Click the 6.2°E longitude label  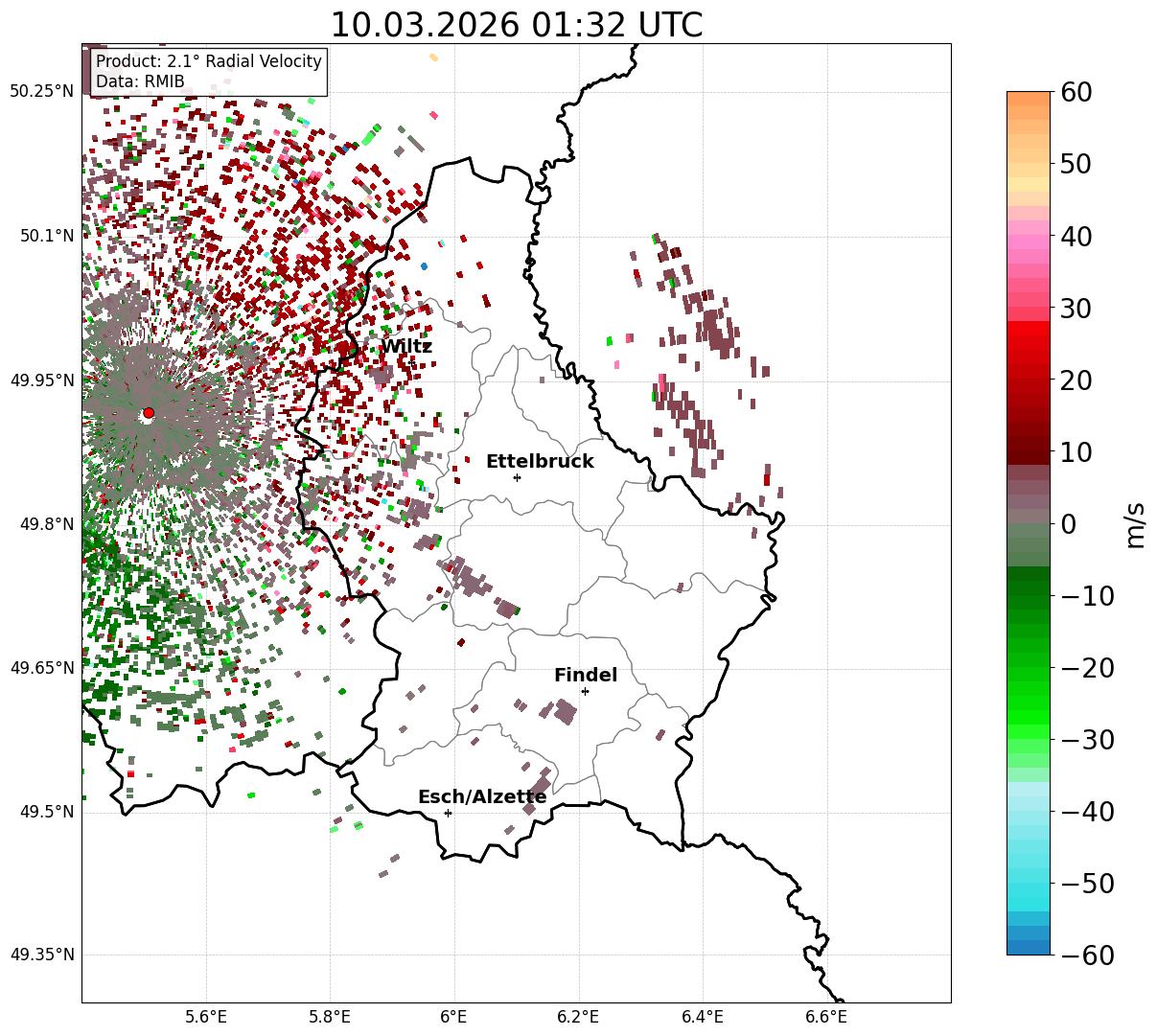coord(579,1017)
